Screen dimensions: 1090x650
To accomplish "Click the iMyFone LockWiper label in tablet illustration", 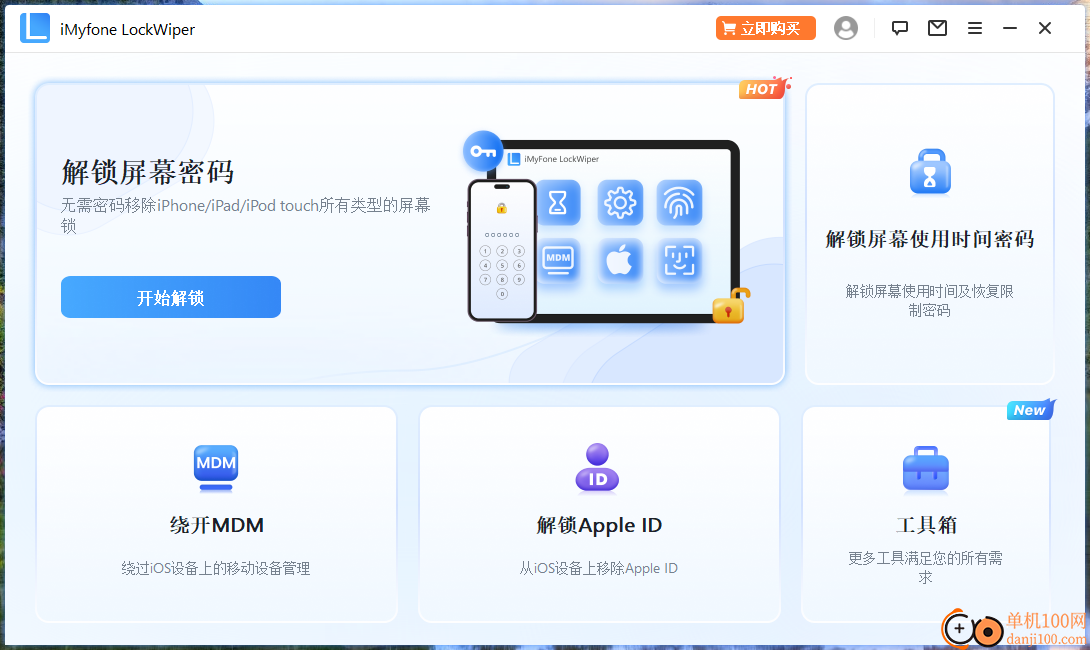I will point(561,159).
